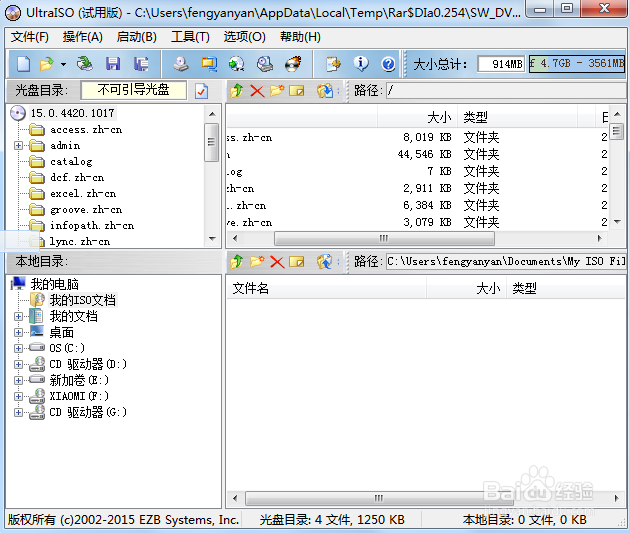This screenshot has height=533, width=630.
Task: Expand the CD 驱动器 (G:) node
Action: 18,412
